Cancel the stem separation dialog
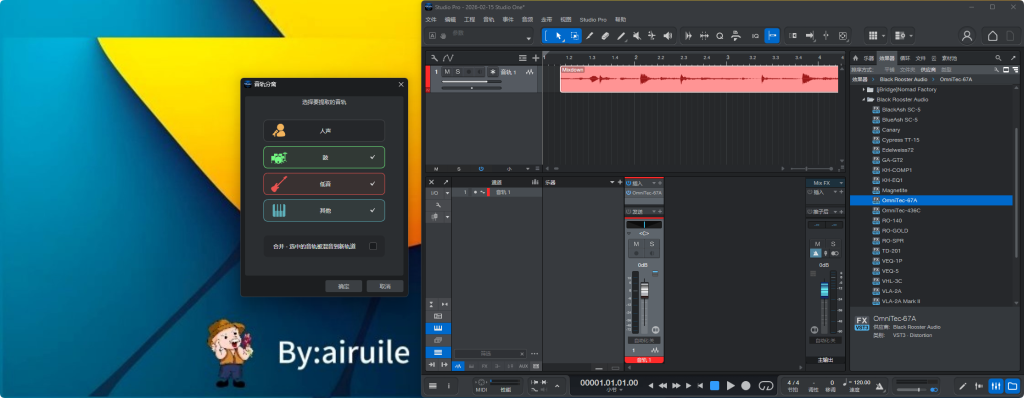Screen dimensions: 1024x398 tap(385, 286)
